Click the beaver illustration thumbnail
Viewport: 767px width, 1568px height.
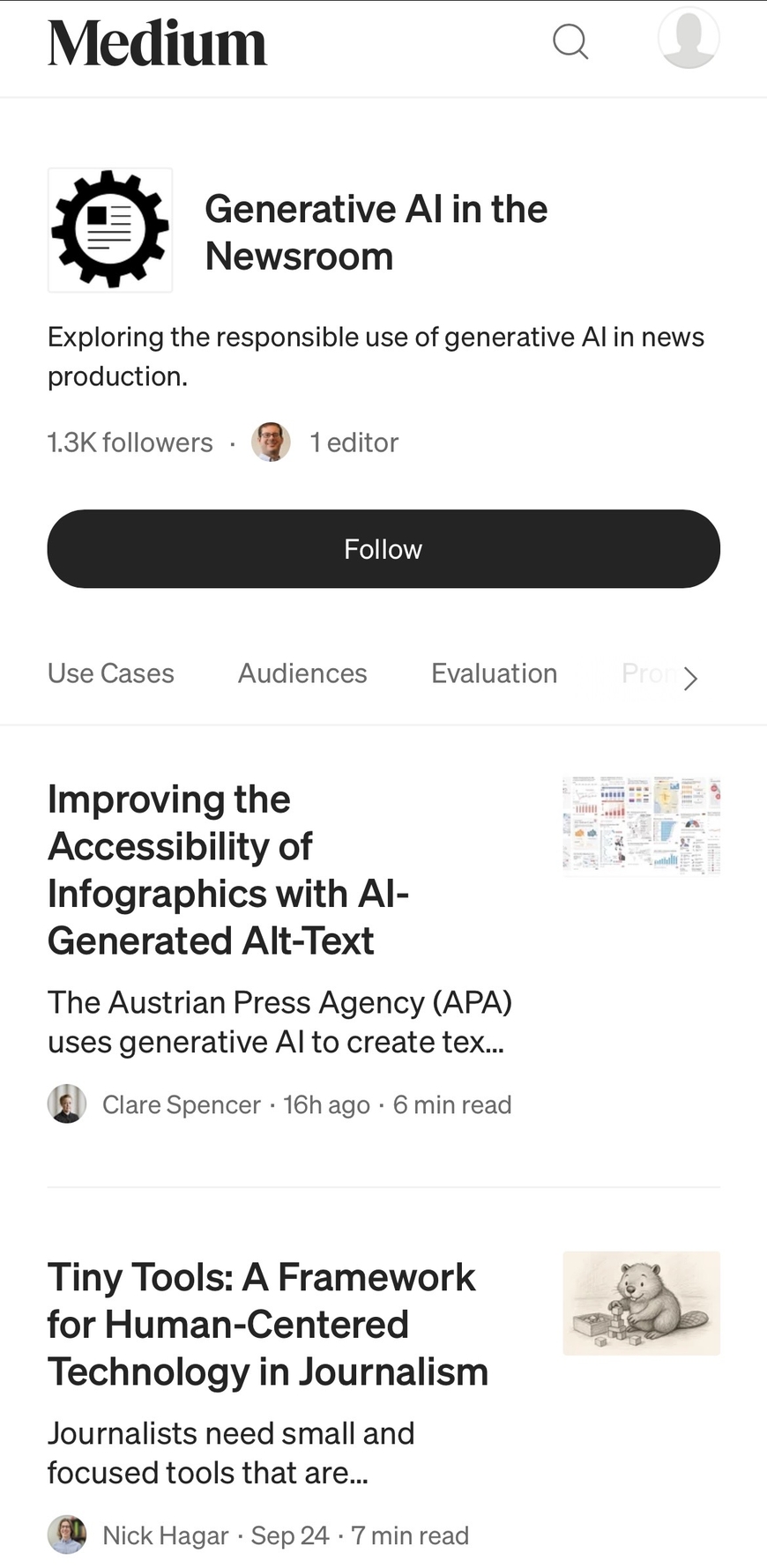click(641, 1303)
